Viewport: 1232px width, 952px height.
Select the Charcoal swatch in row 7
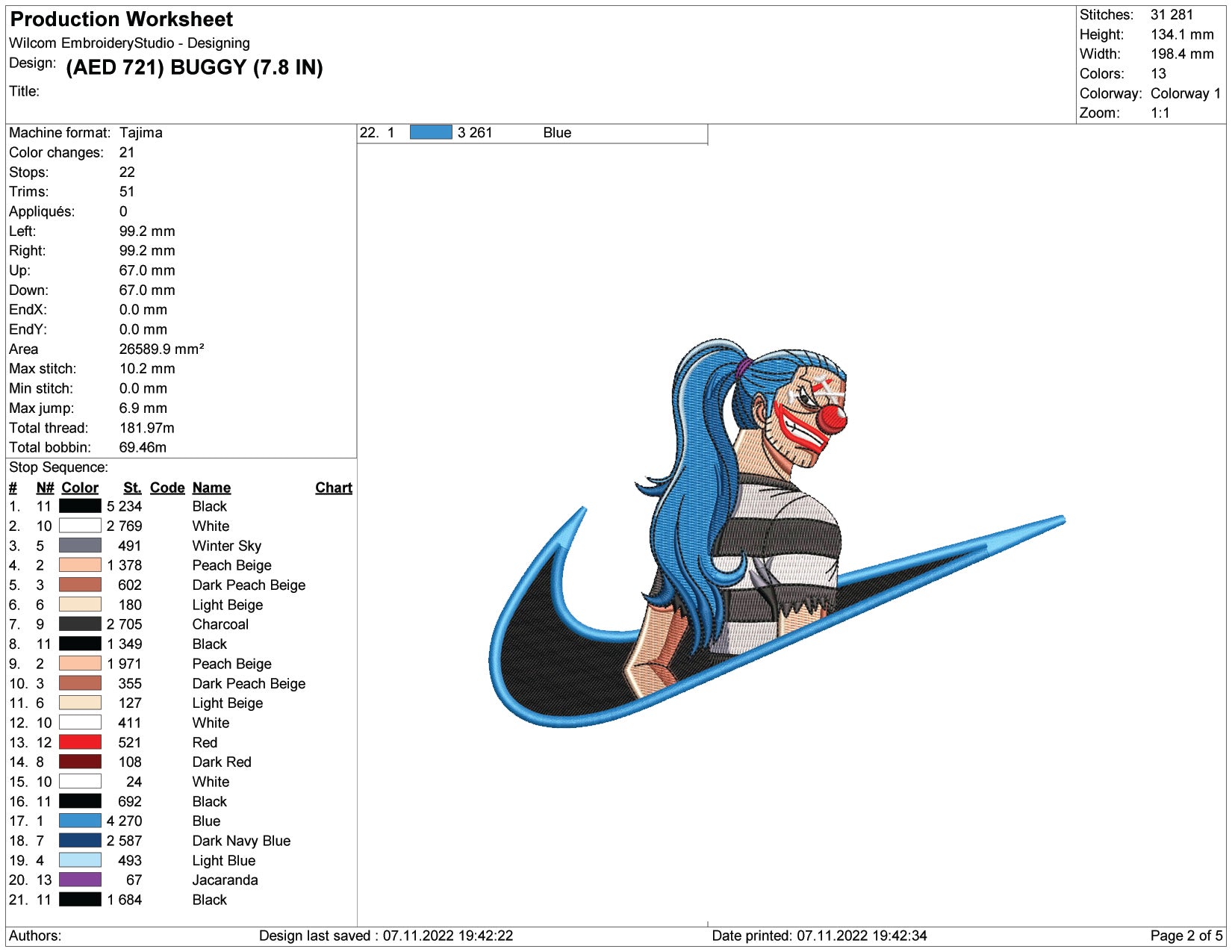point(80,624)
